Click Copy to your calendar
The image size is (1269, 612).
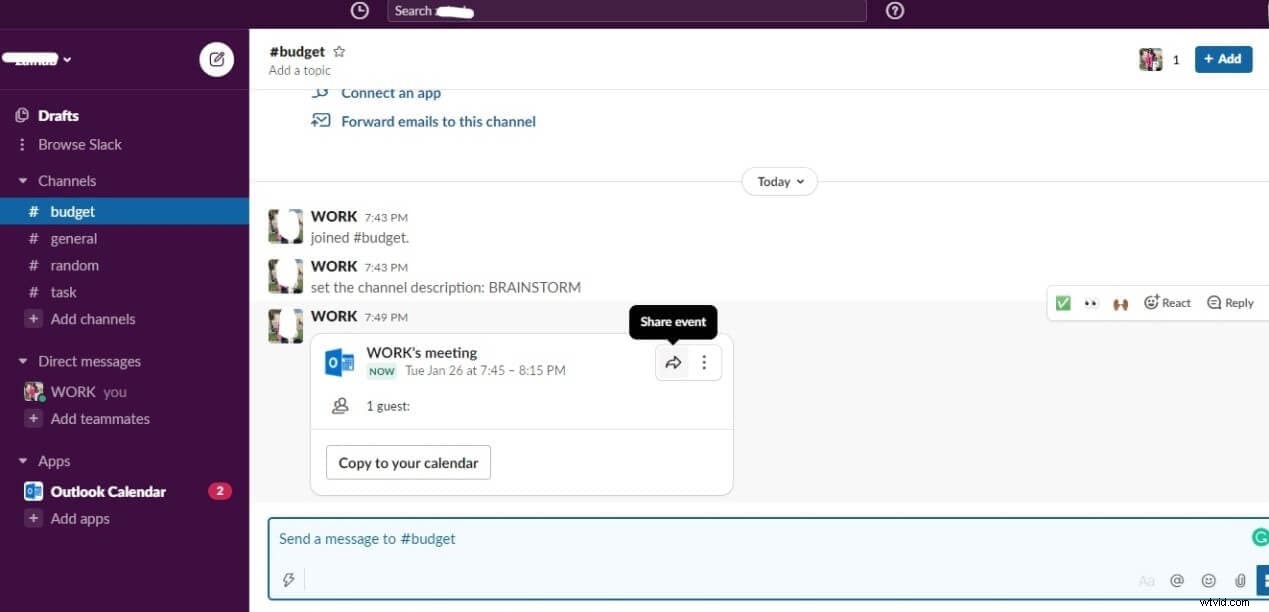pyautogui.click(x=407, y=462)
